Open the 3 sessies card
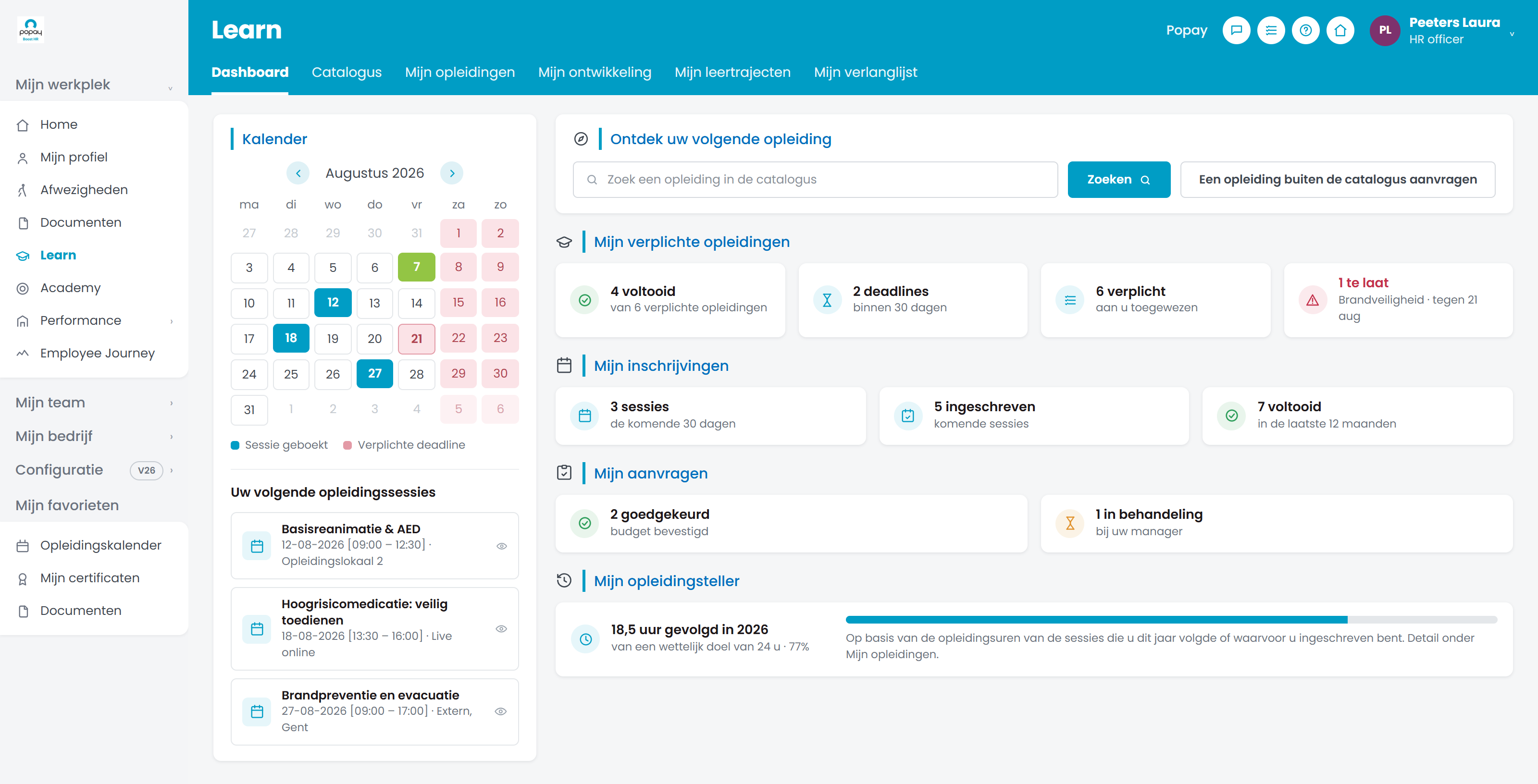 coord(710,416)
